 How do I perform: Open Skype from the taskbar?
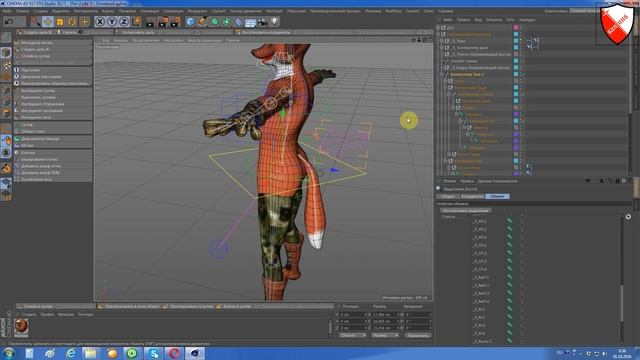(x=153, y=353)
